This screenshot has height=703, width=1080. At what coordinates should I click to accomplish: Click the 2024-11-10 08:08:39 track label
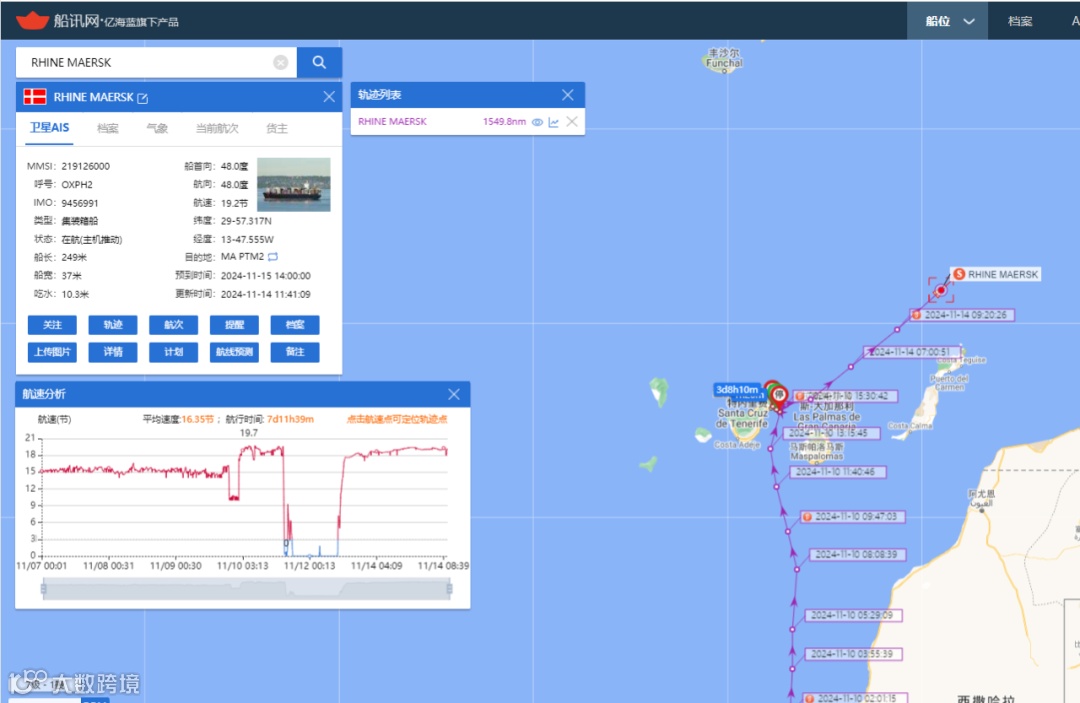[x=856, y=554]
